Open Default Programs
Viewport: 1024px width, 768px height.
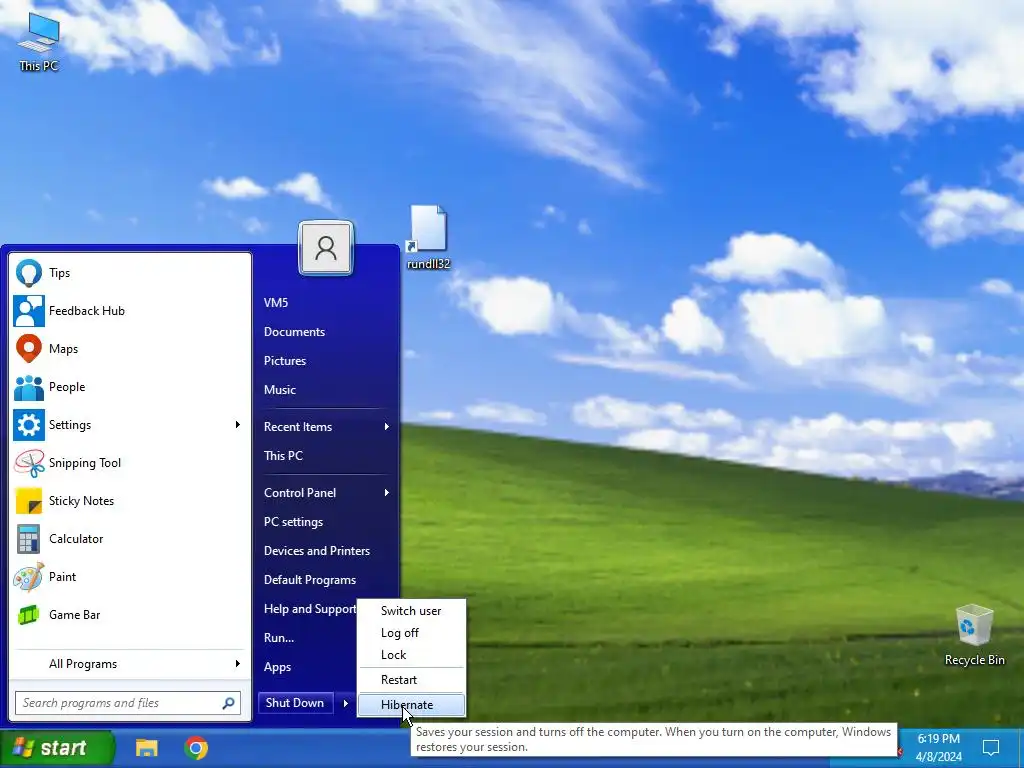310,580
